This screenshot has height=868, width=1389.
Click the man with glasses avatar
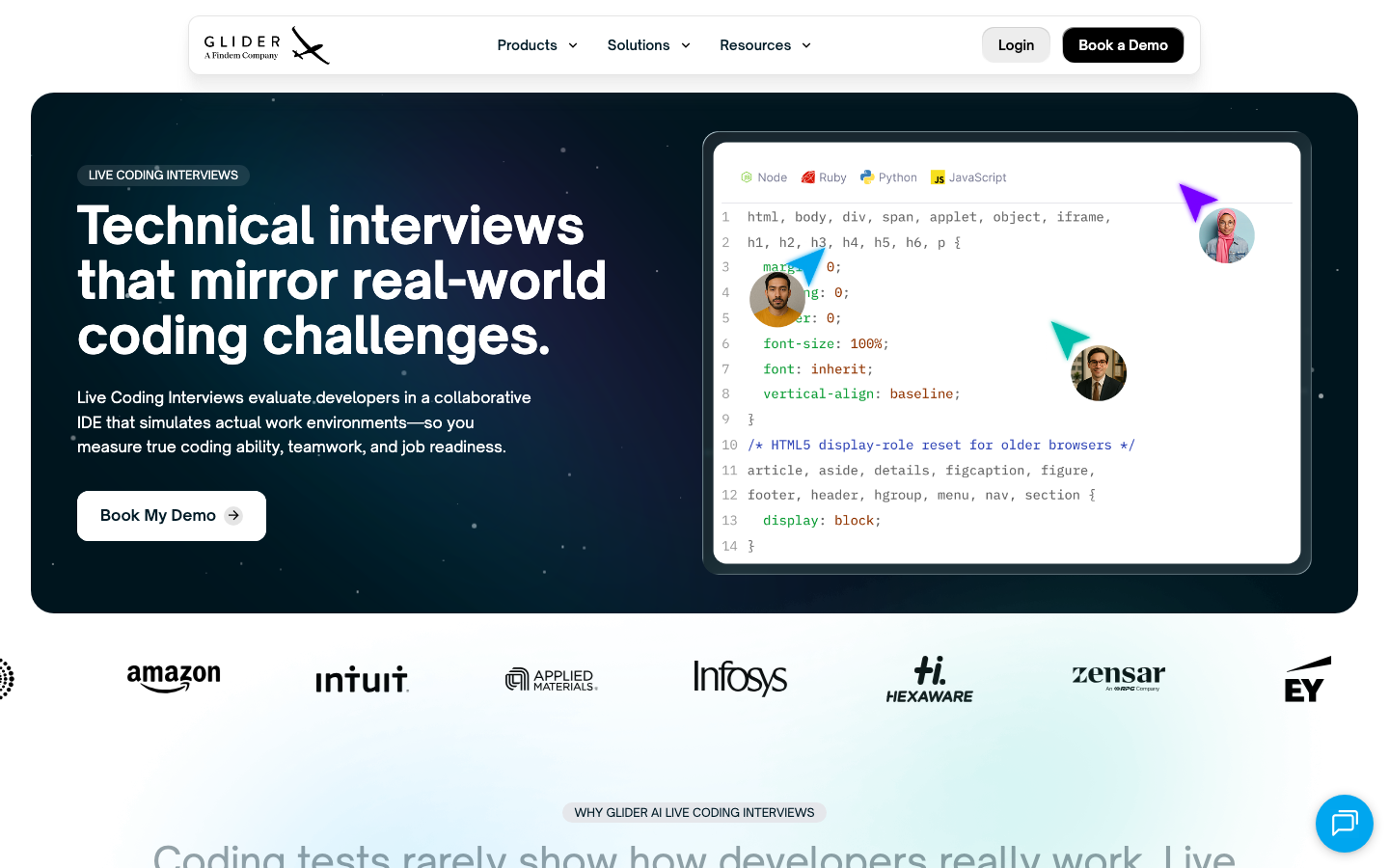point(1099,373)
